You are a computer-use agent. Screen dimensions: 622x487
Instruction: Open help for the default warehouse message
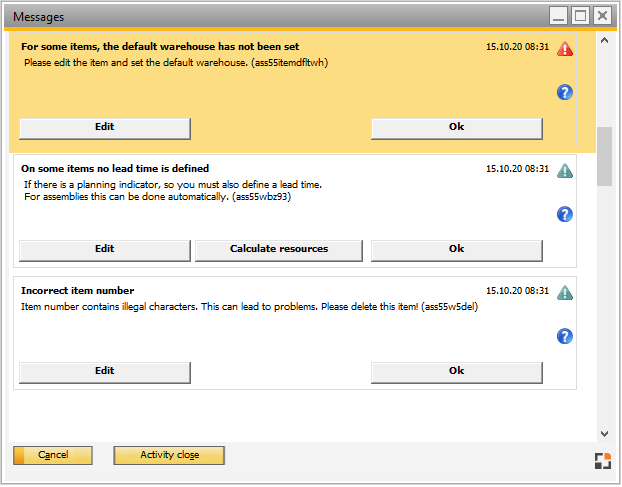565,92
